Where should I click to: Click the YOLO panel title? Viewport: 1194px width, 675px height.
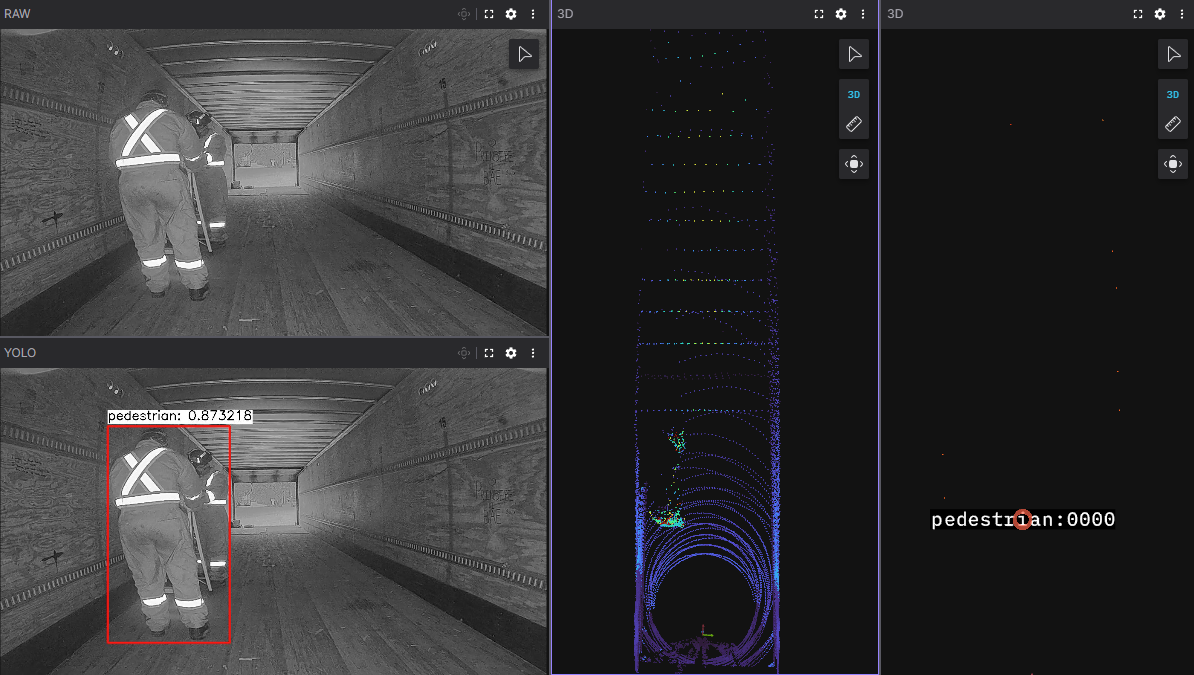[x=20, y=353]
